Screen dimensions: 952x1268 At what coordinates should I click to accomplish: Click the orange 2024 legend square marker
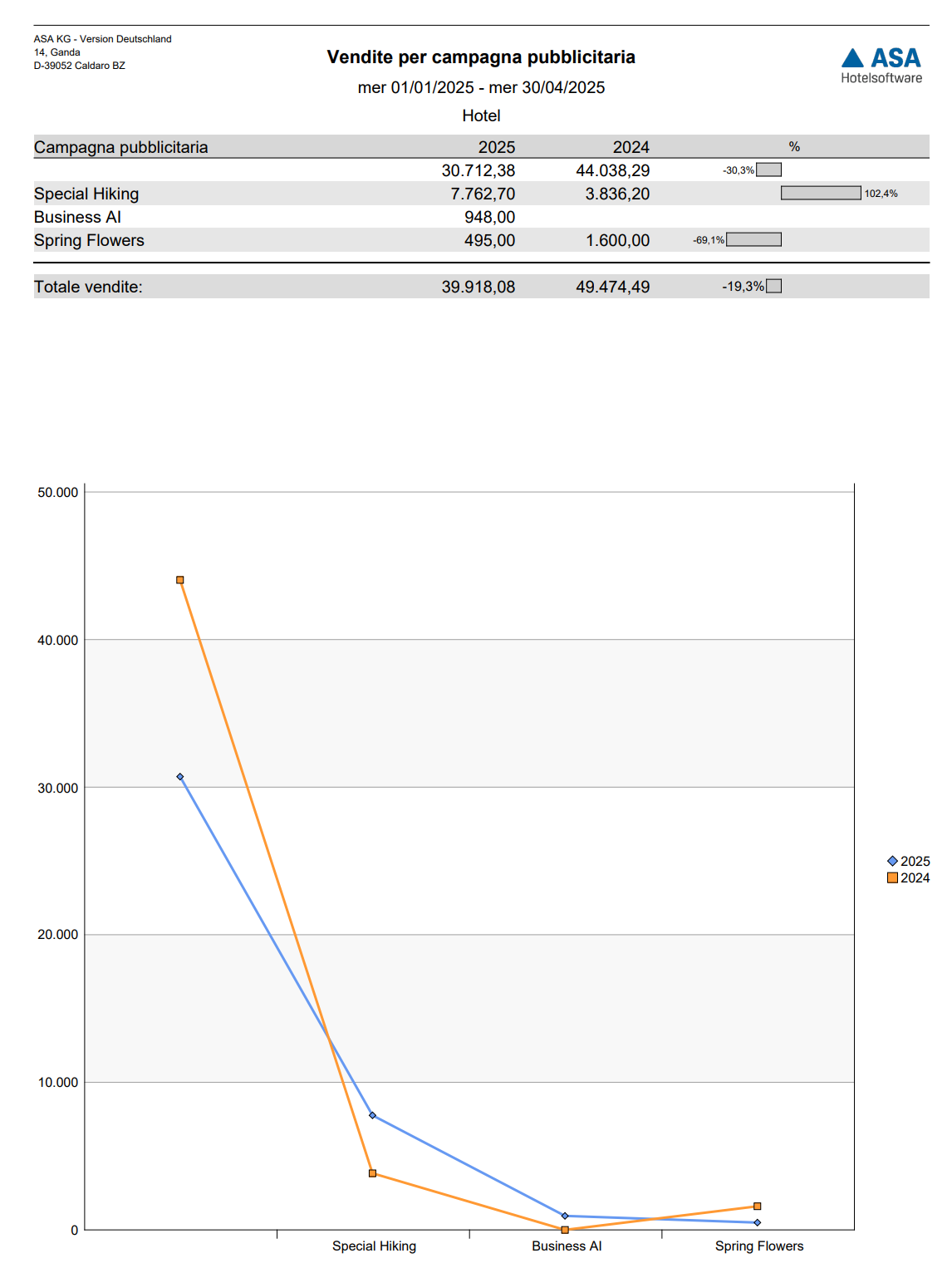(x=892, y=877)
